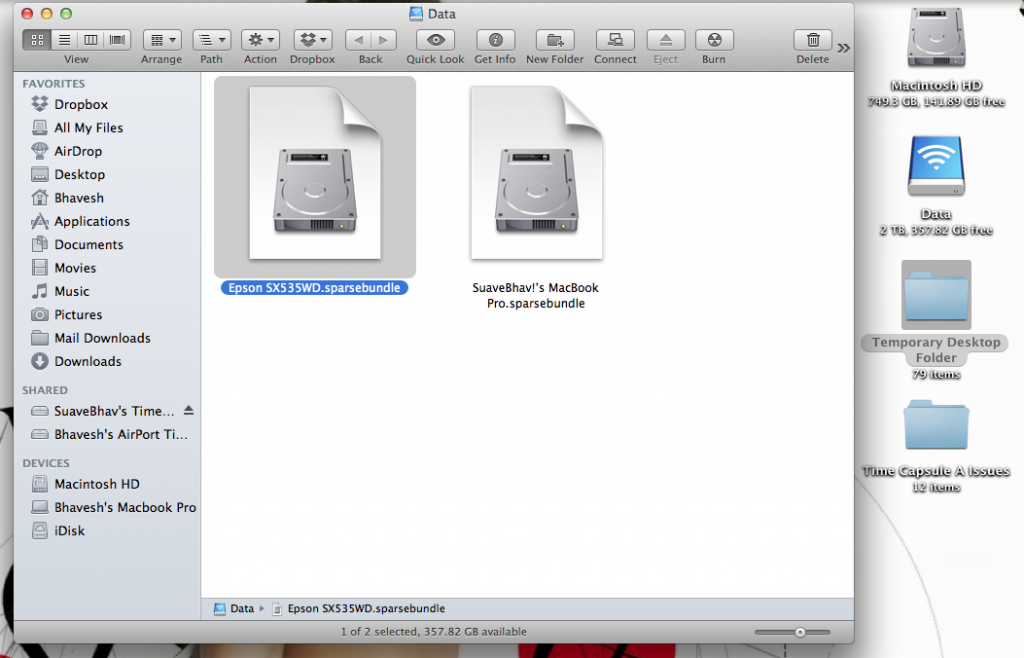Viewport: 1024px width, 658px height.
Task: Open the Arrange dropdown
Action: point(162,40)
